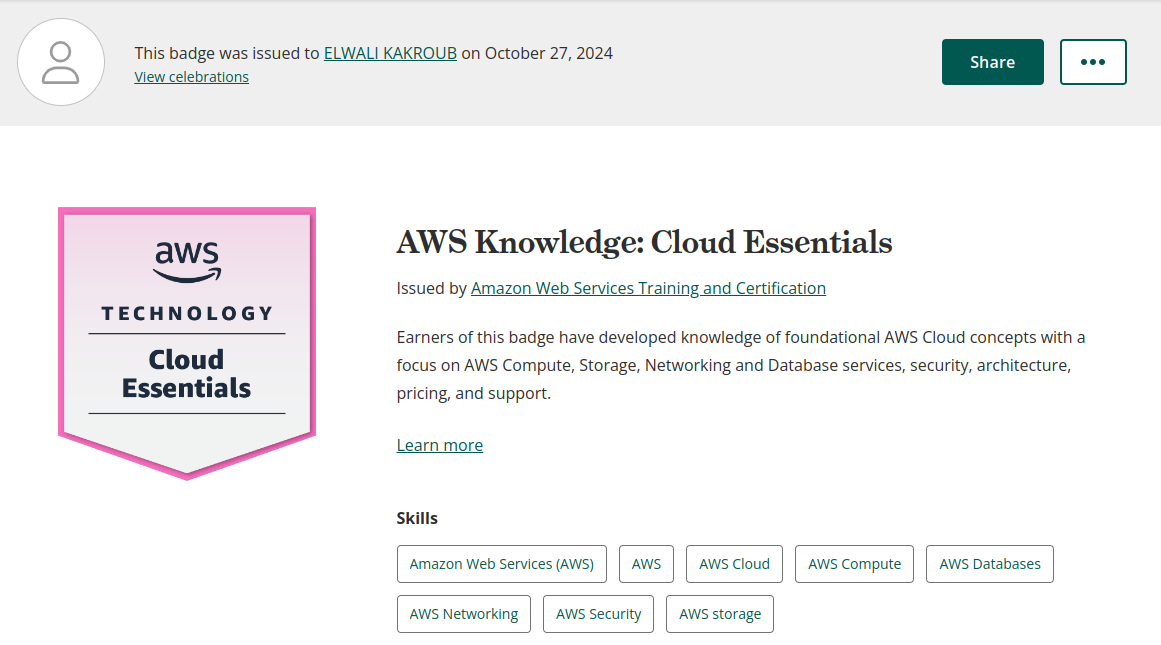Click the profile avatar icon
Screen dimensions: 1161x645
pyautogui.click(x=61, y=62)
